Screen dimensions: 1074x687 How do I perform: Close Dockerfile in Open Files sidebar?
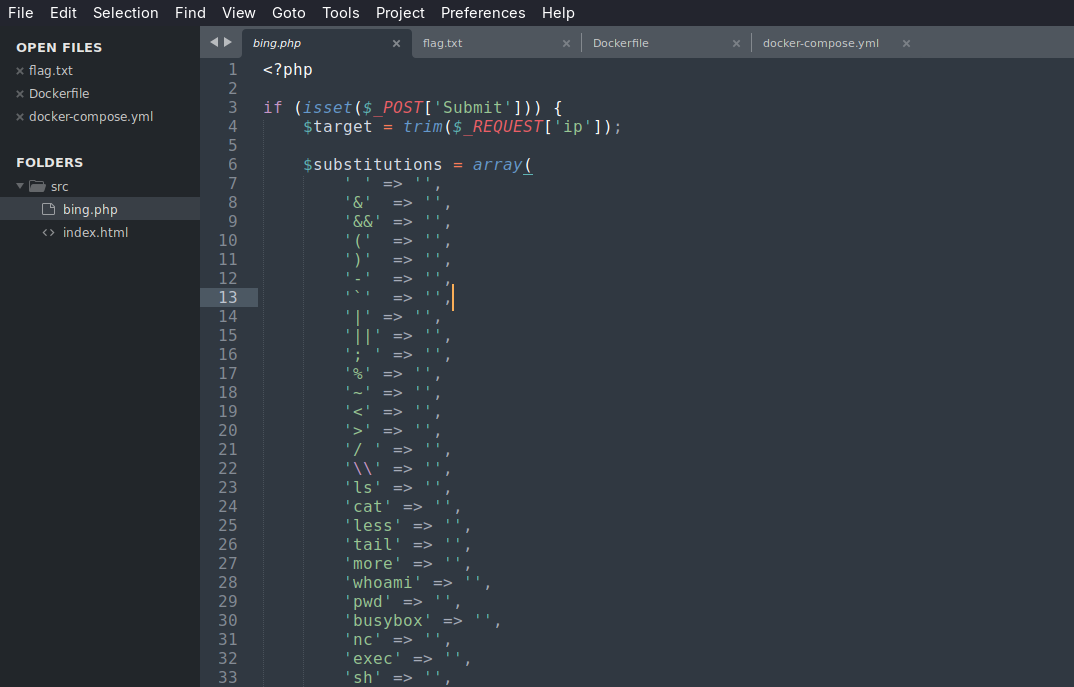click(x=20, y=94)
